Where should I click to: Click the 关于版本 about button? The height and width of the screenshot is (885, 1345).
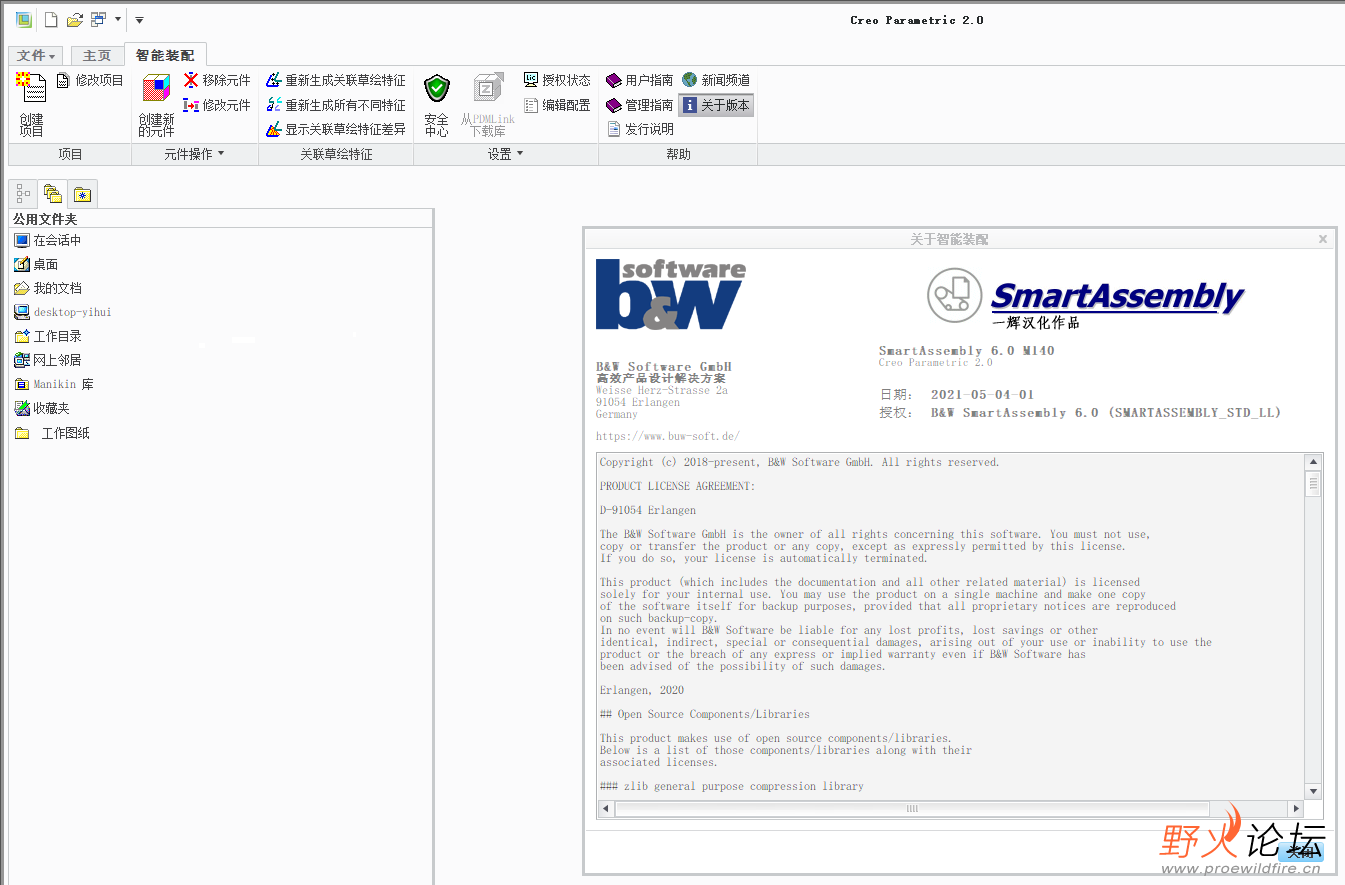click(x=716, y=105)
